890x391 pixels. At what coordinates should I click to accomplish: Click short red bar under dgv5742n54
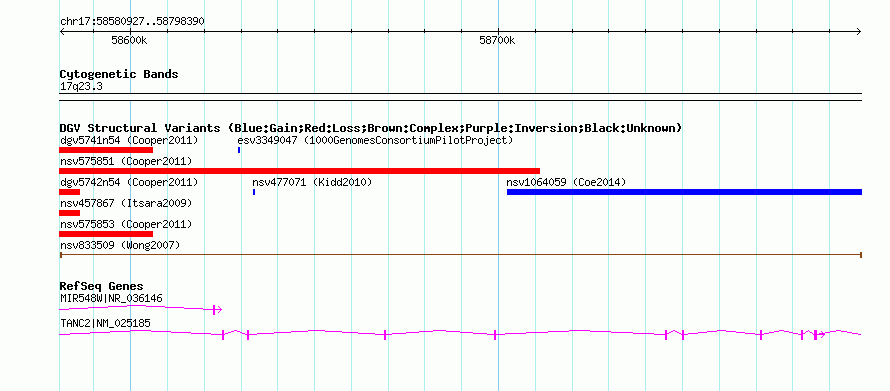click(x=69, y=192)
